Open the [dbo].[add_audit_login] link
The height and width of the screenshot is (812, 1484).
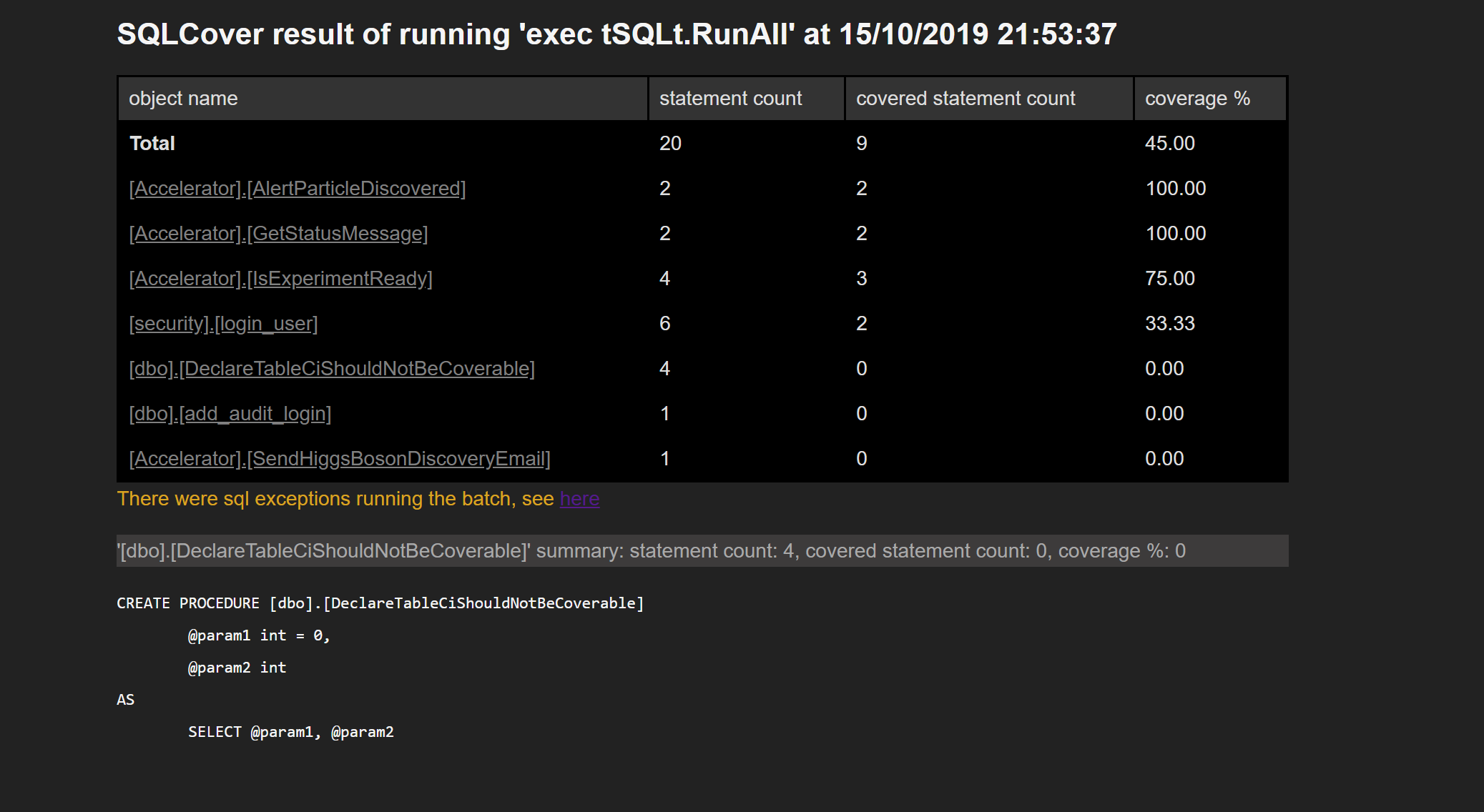tap(230, 414)
